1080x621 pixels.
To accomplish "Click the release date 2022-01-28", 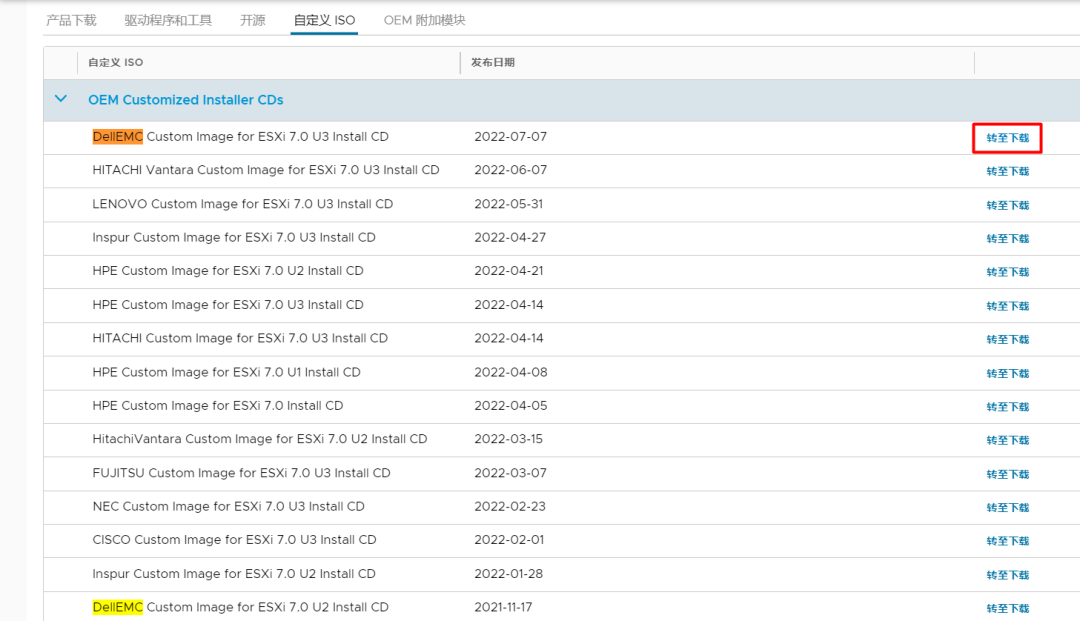I will pos(508,573).
